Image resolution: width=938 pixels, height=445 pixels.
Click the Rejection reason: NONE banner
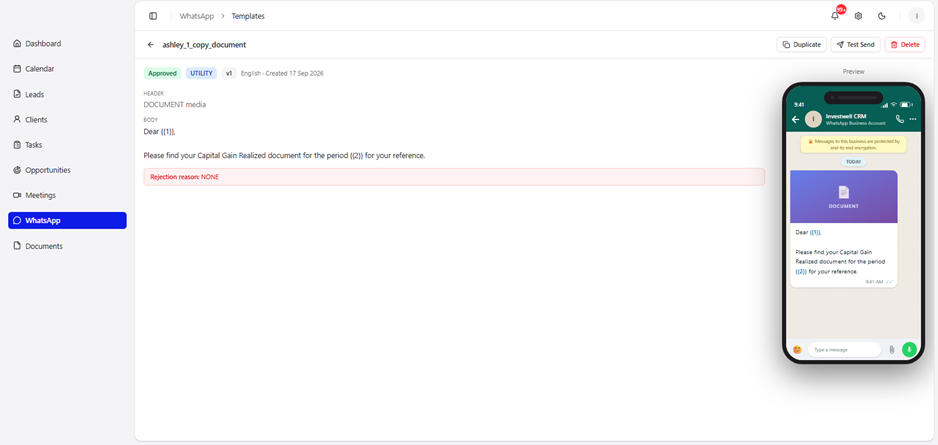[x=454, y=177]
